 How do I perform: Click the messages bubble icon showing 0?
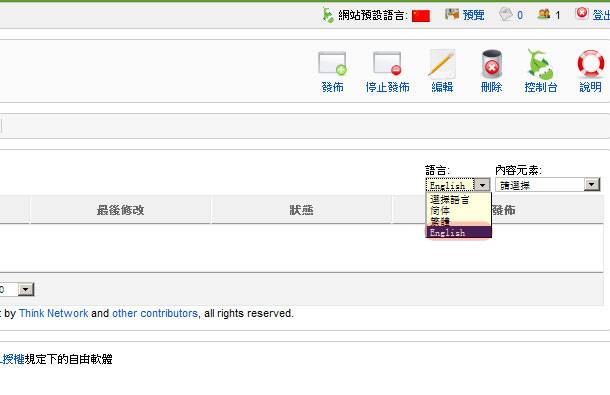[506, 14]
